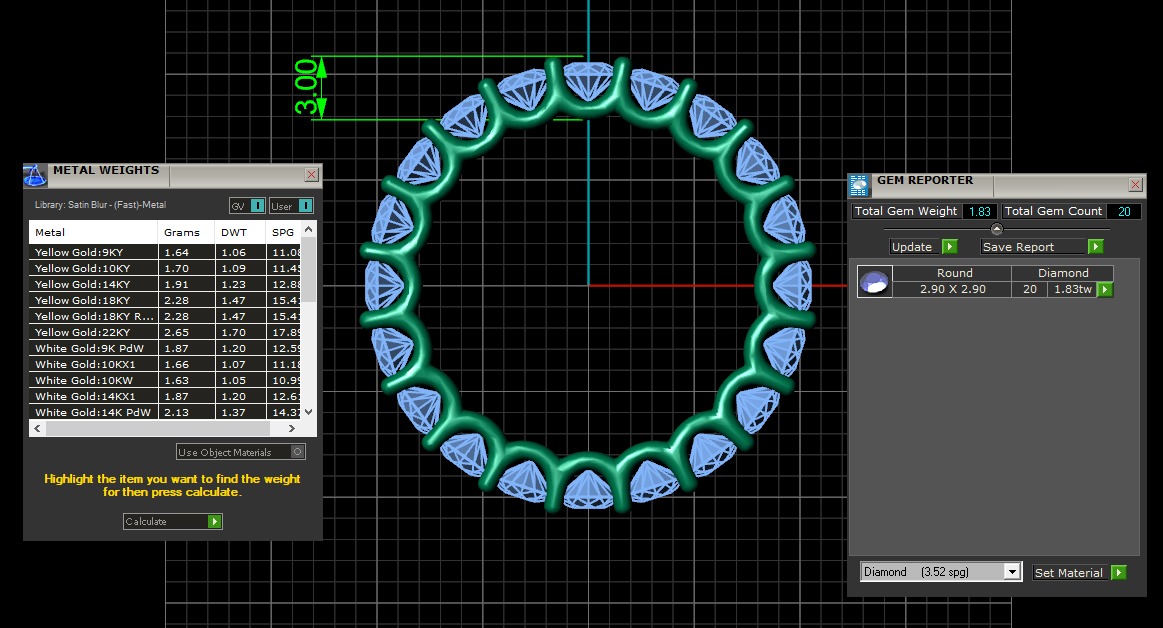Click the Round gem shape cell
This screenshot has width=1163, height=628.
tap(952, 273)
